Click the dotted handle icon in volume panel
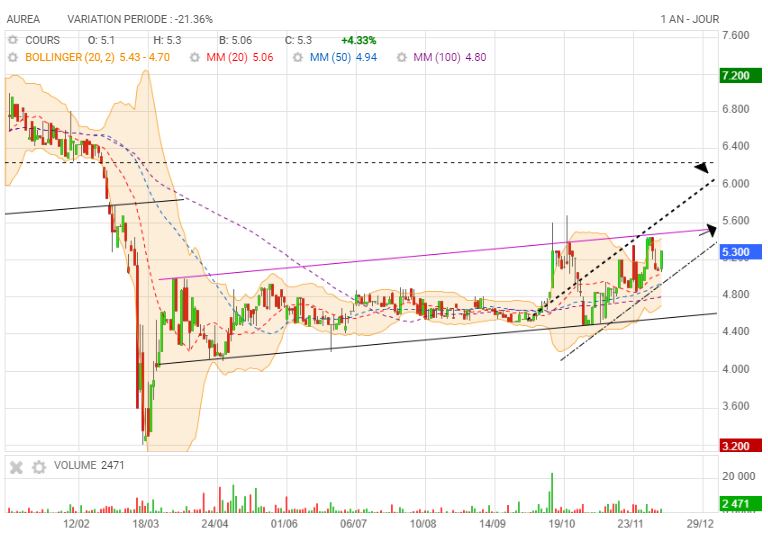 tap(14, 467)
